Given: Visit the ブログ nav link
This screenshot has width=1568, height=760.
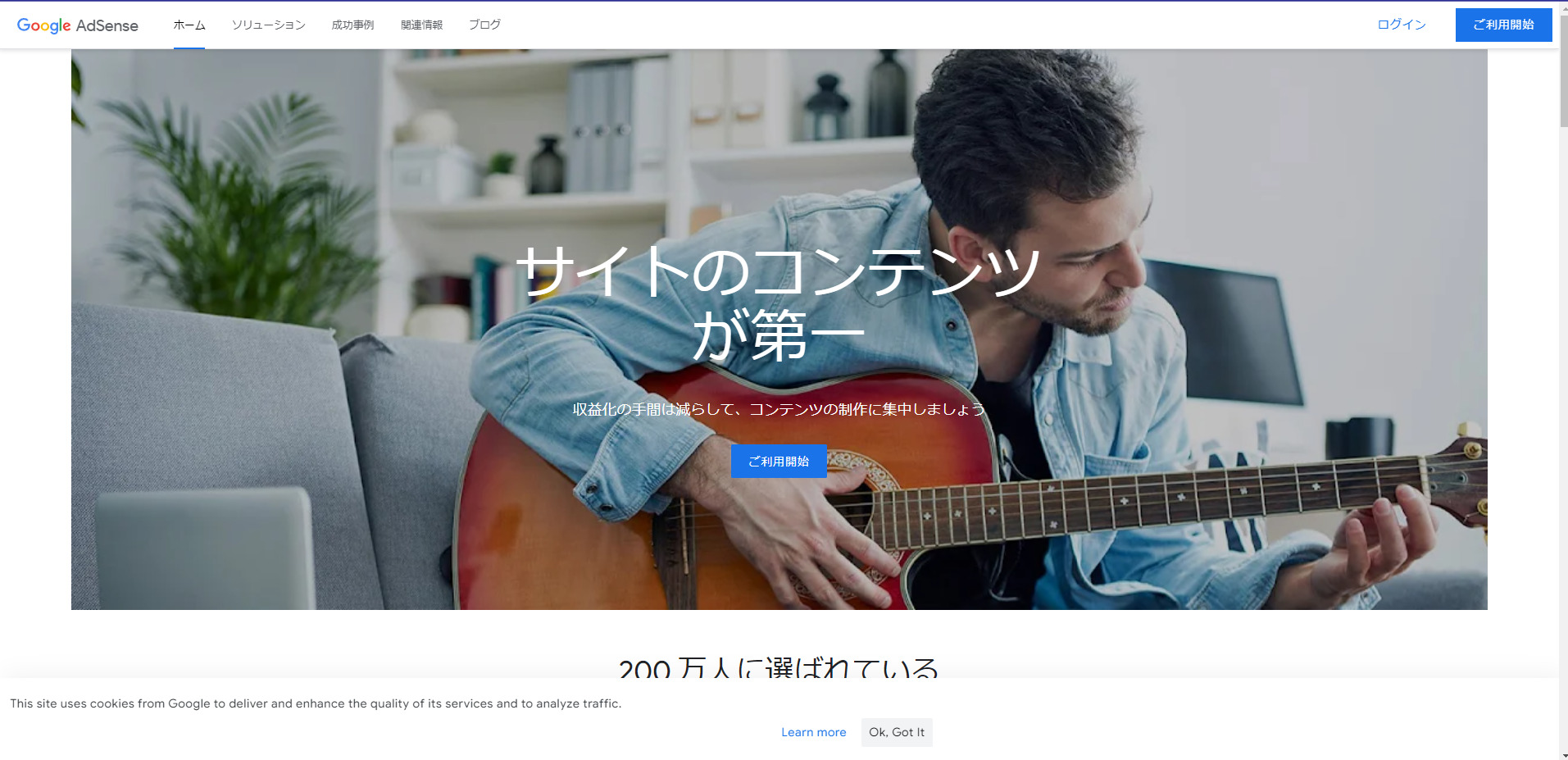Looking at the screenshot, I should [484, 25].
